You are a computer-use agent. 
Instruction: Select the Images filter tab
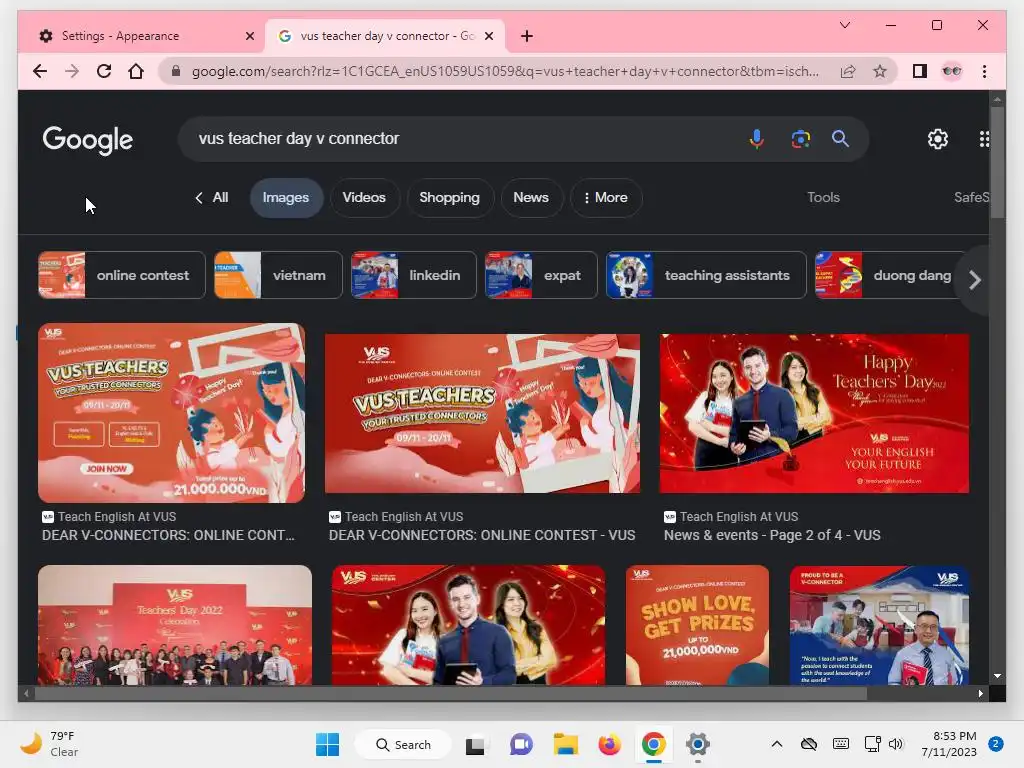coord(286,197)
